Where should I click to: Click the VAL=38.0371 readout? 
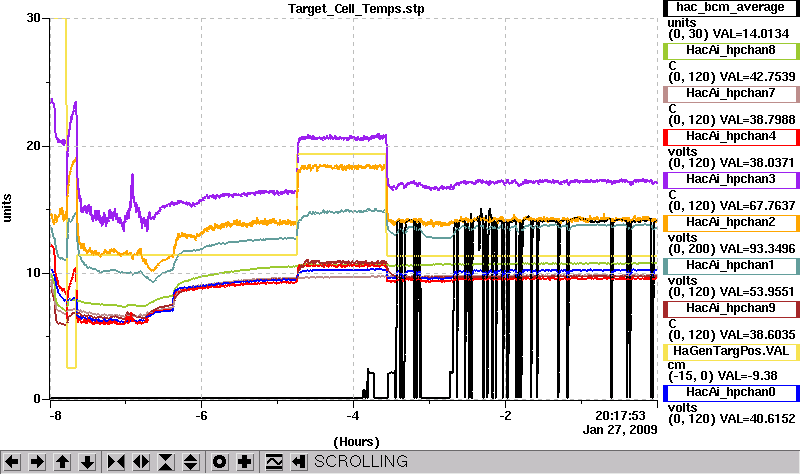[x=757, y=163]
